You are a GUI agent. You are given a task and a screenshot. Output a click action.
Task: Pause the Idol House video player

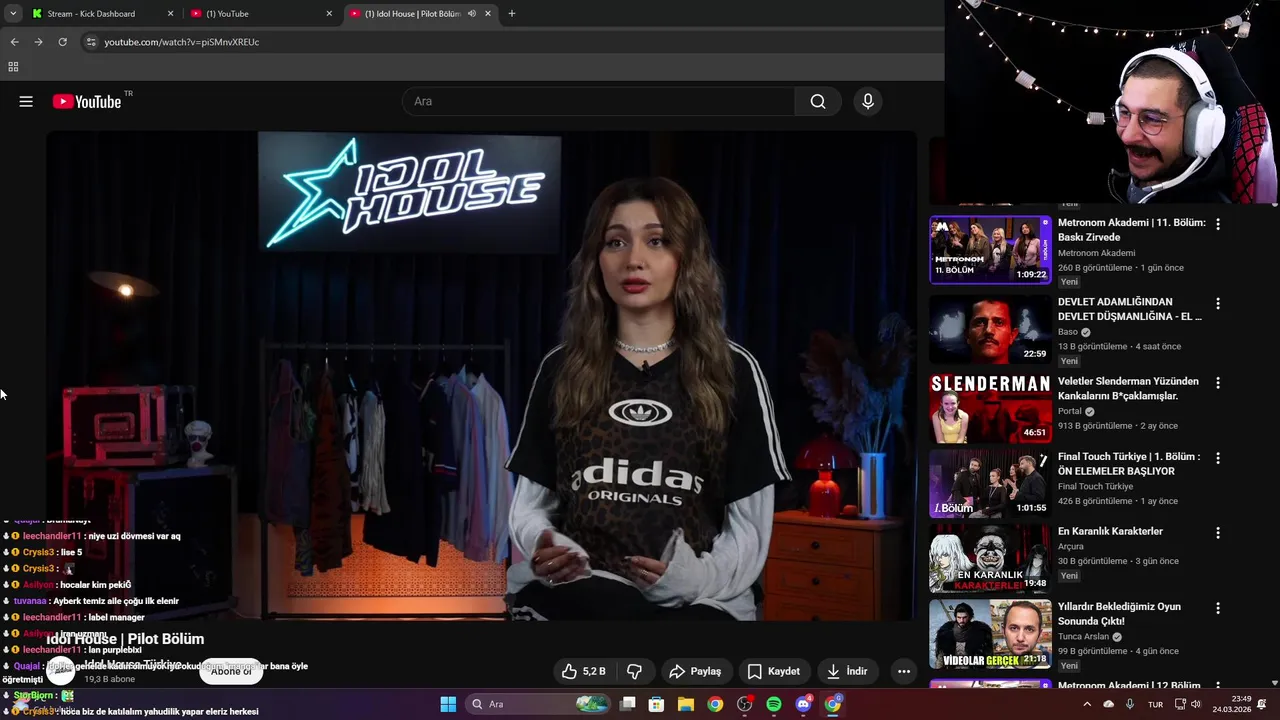pos(481,376)
